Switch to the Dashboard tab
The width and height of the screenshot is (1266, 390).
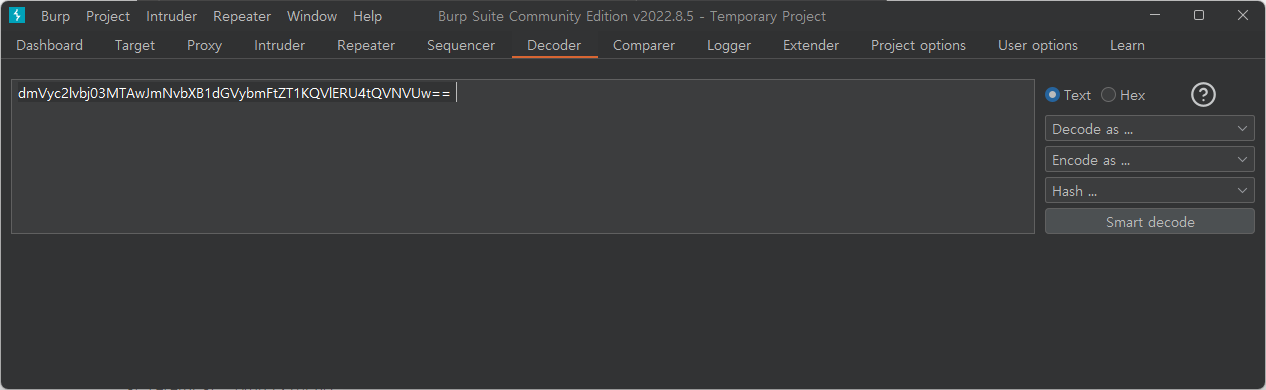click(x=50, y=45)
